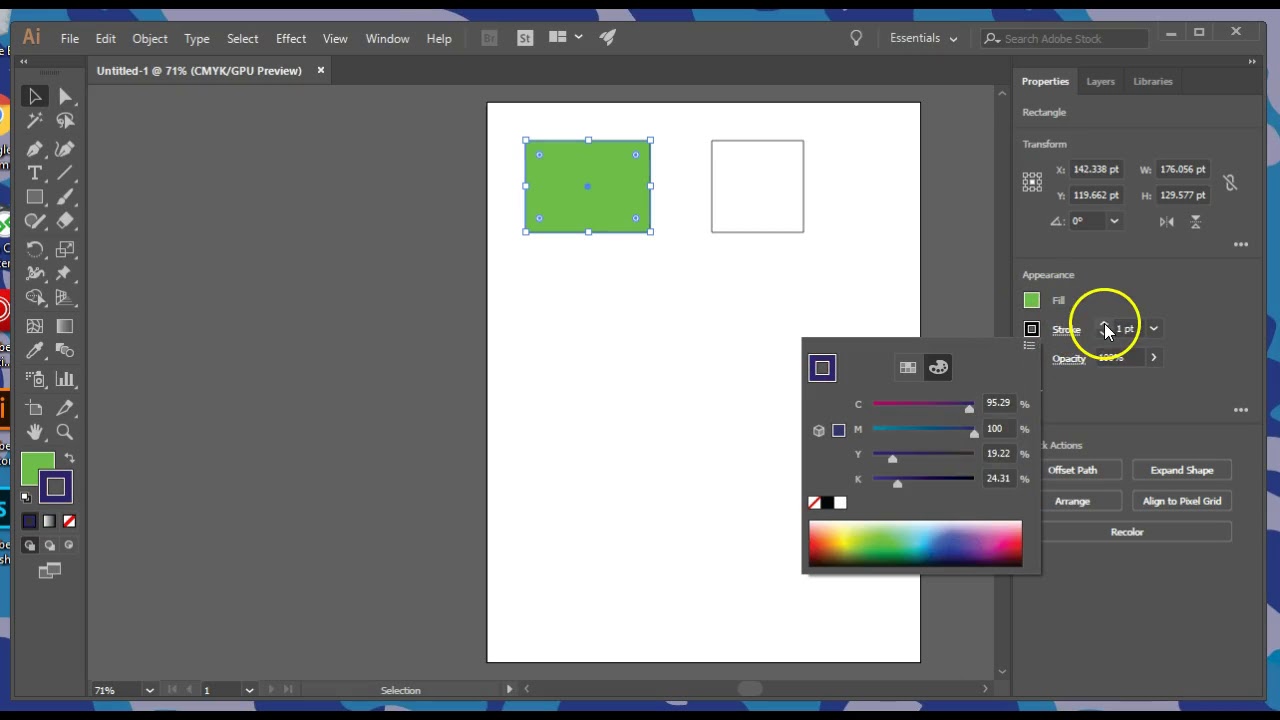Select the Eyedropper tool
Screen dimensions: 1280x720
(35, 351)
